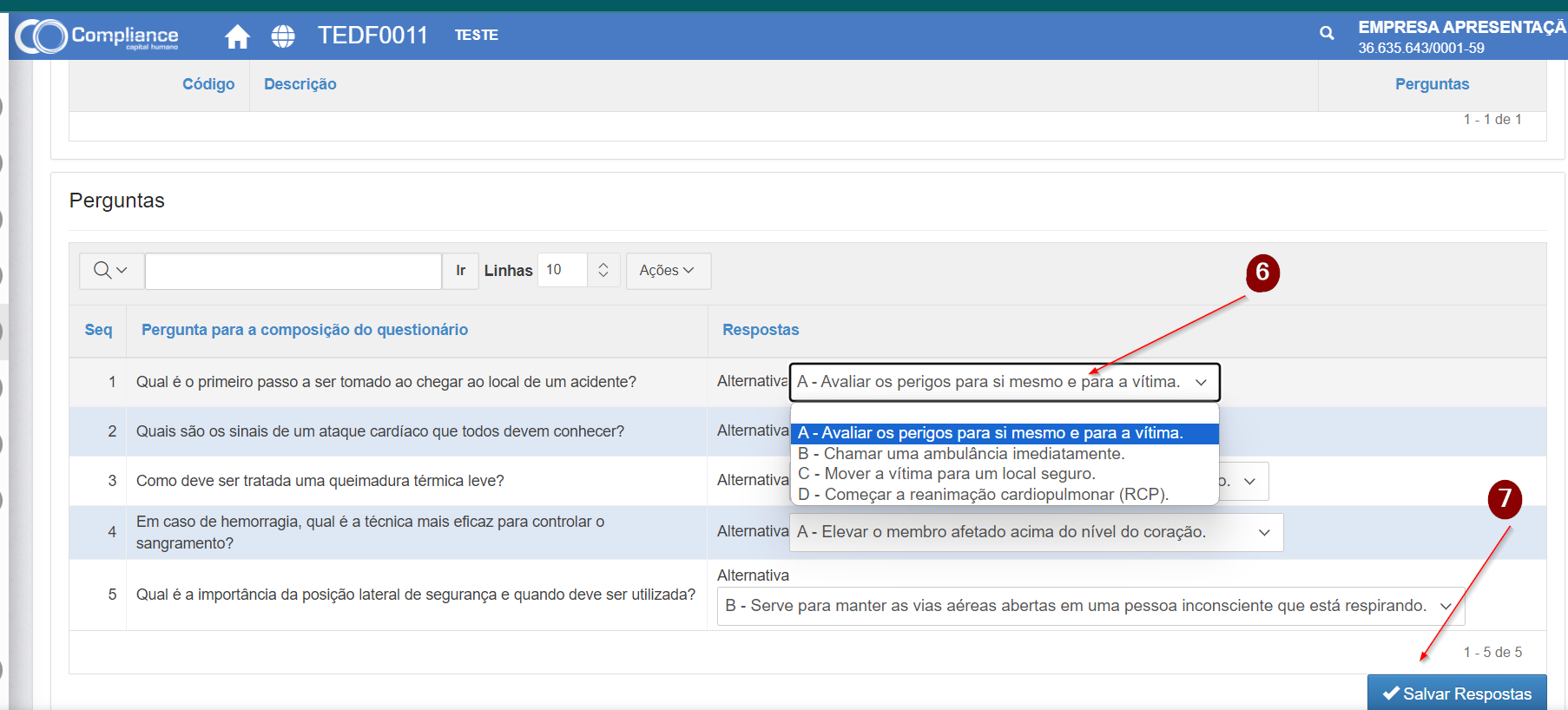
Task: Open the Linhas rows selector
Action: coord(578,270)
